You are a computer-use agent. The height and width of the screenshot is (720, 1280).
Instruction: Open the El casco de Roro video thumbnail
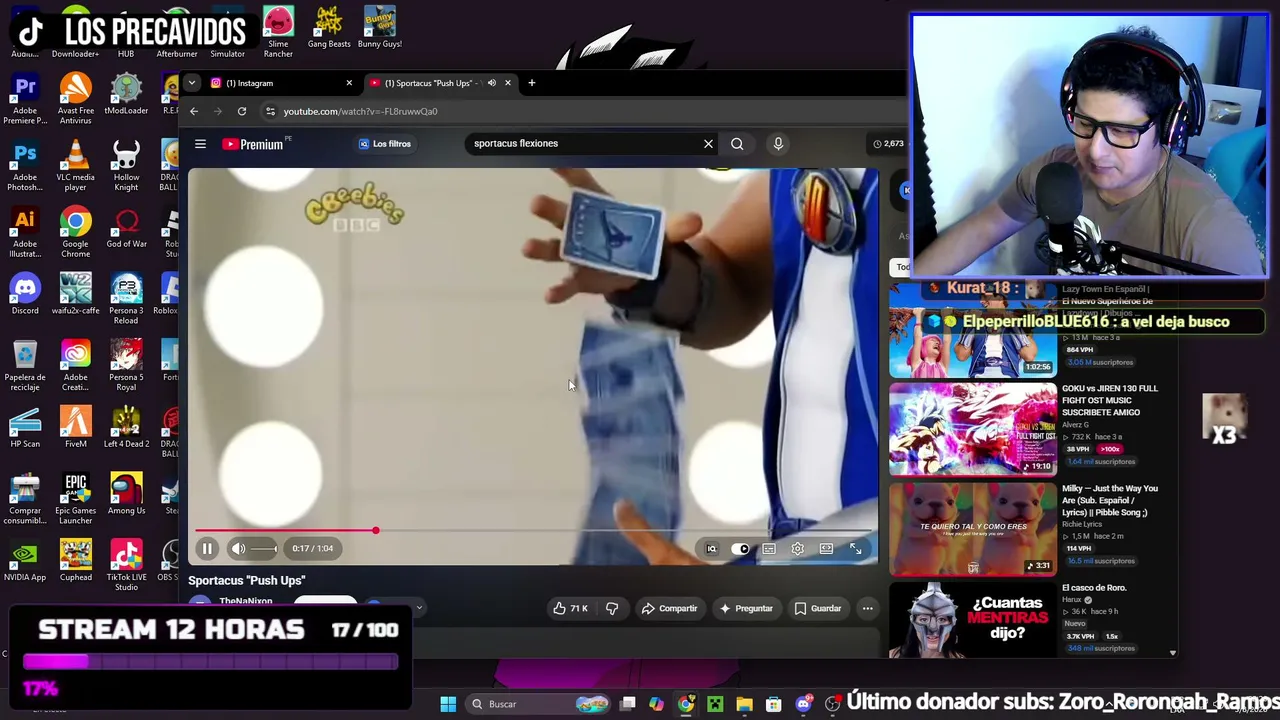(972, 620)
